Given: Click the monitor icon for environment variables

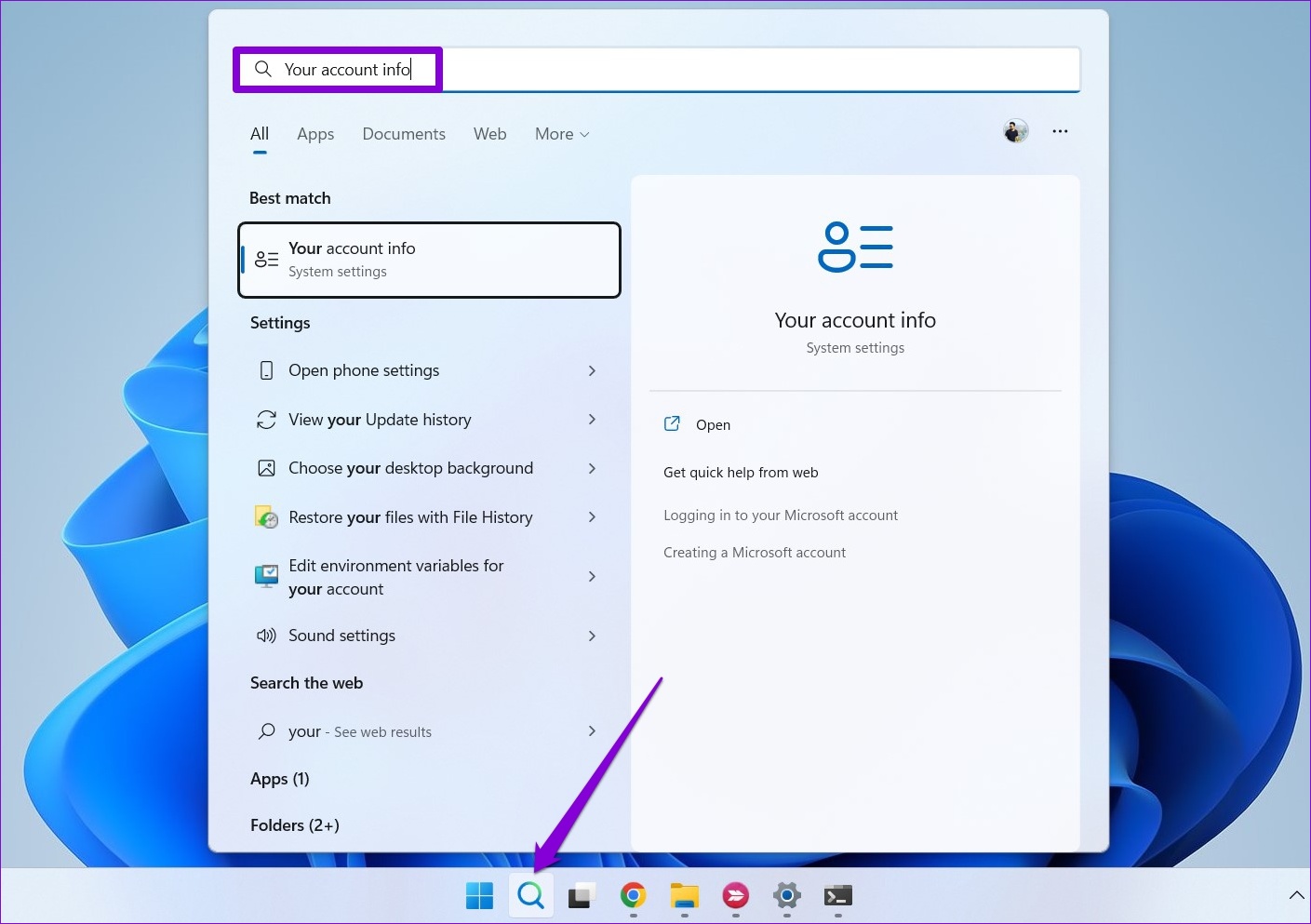Looking at the screenshot, I should 266,577.
